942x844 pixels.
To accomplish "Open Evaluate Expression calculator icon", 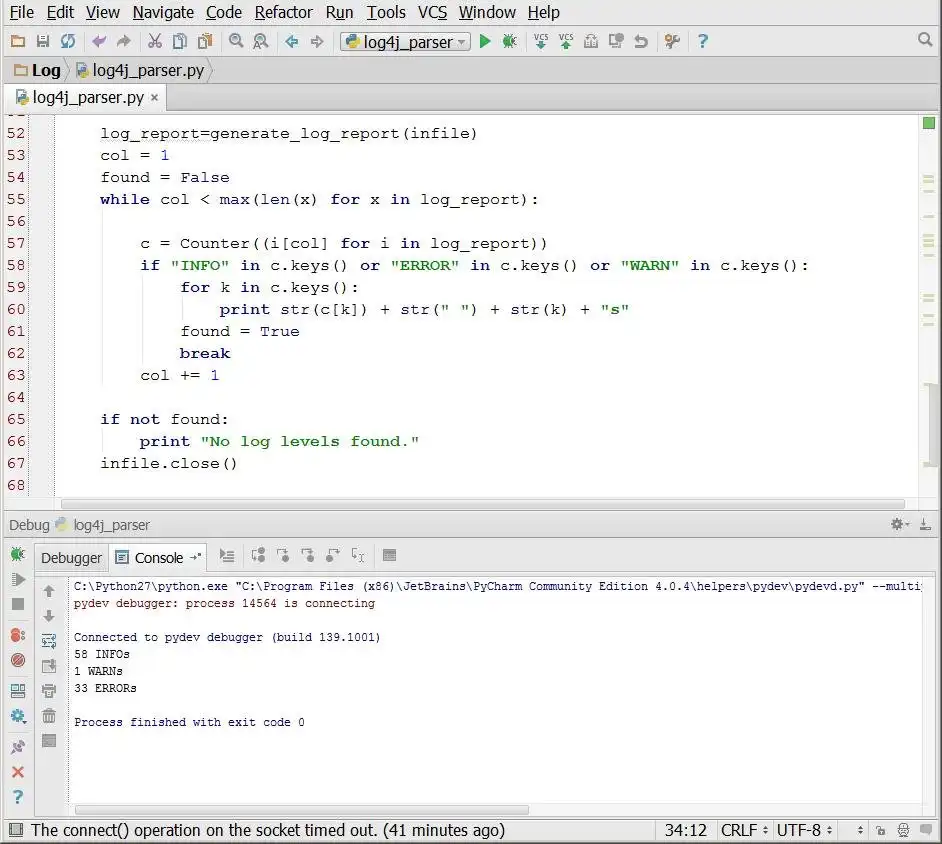I will (x=389, y=555).
